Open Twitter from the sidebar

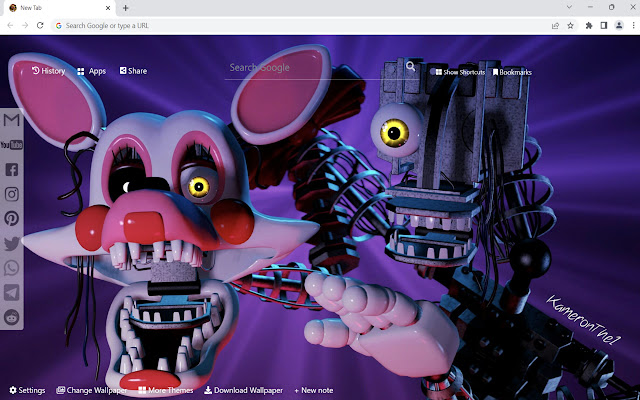(x=11, y=243)
